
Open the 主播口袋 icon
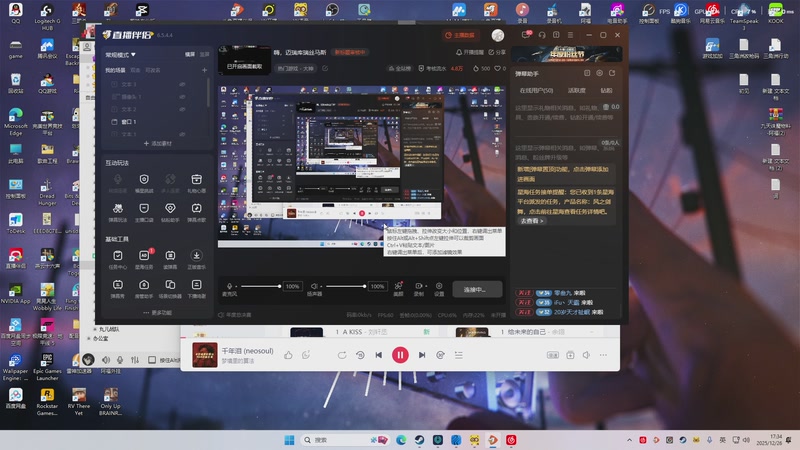click(x=144, y=208)
